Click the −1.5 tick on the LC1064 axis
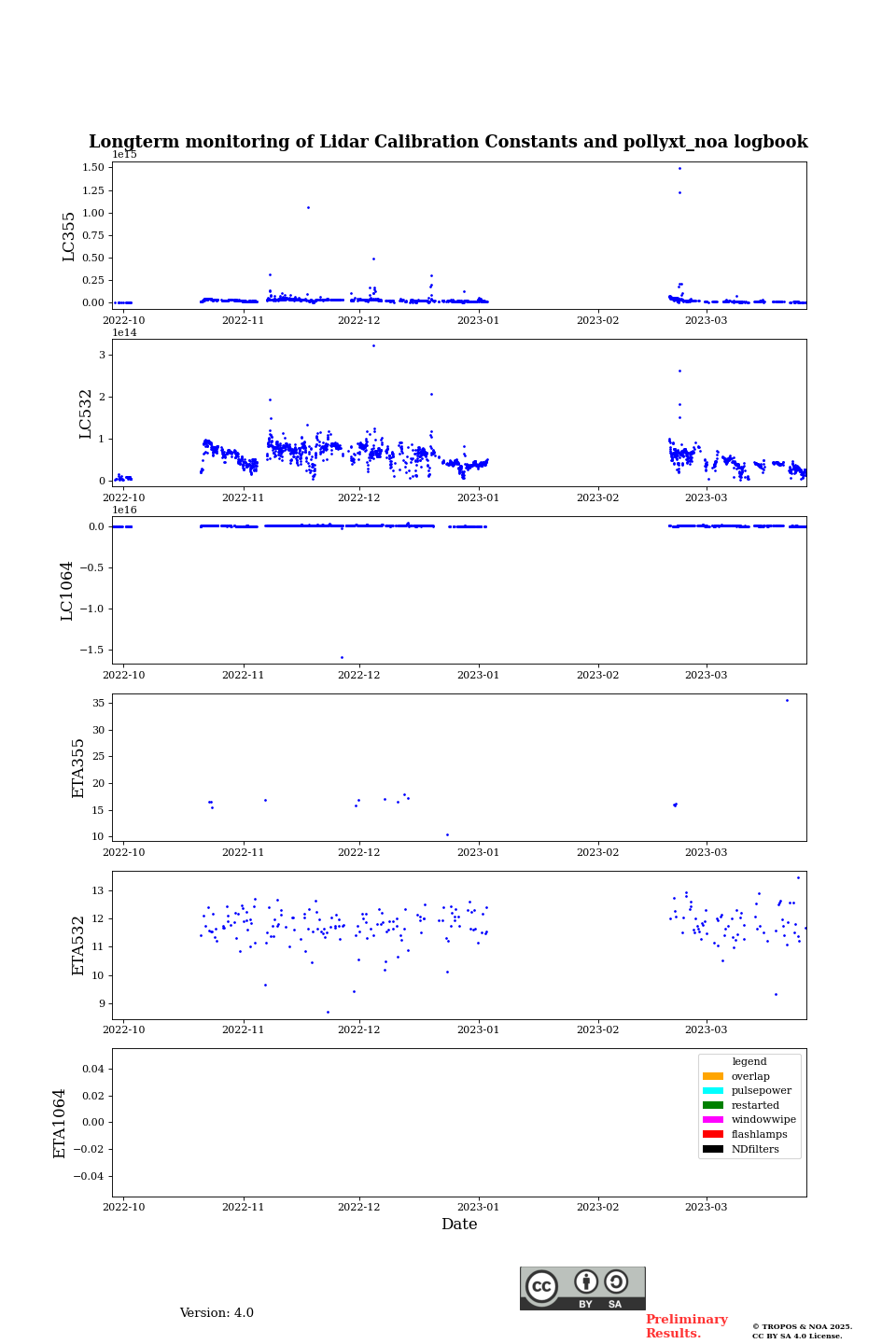Screen dimensions: 896x1344 [91, 650]
